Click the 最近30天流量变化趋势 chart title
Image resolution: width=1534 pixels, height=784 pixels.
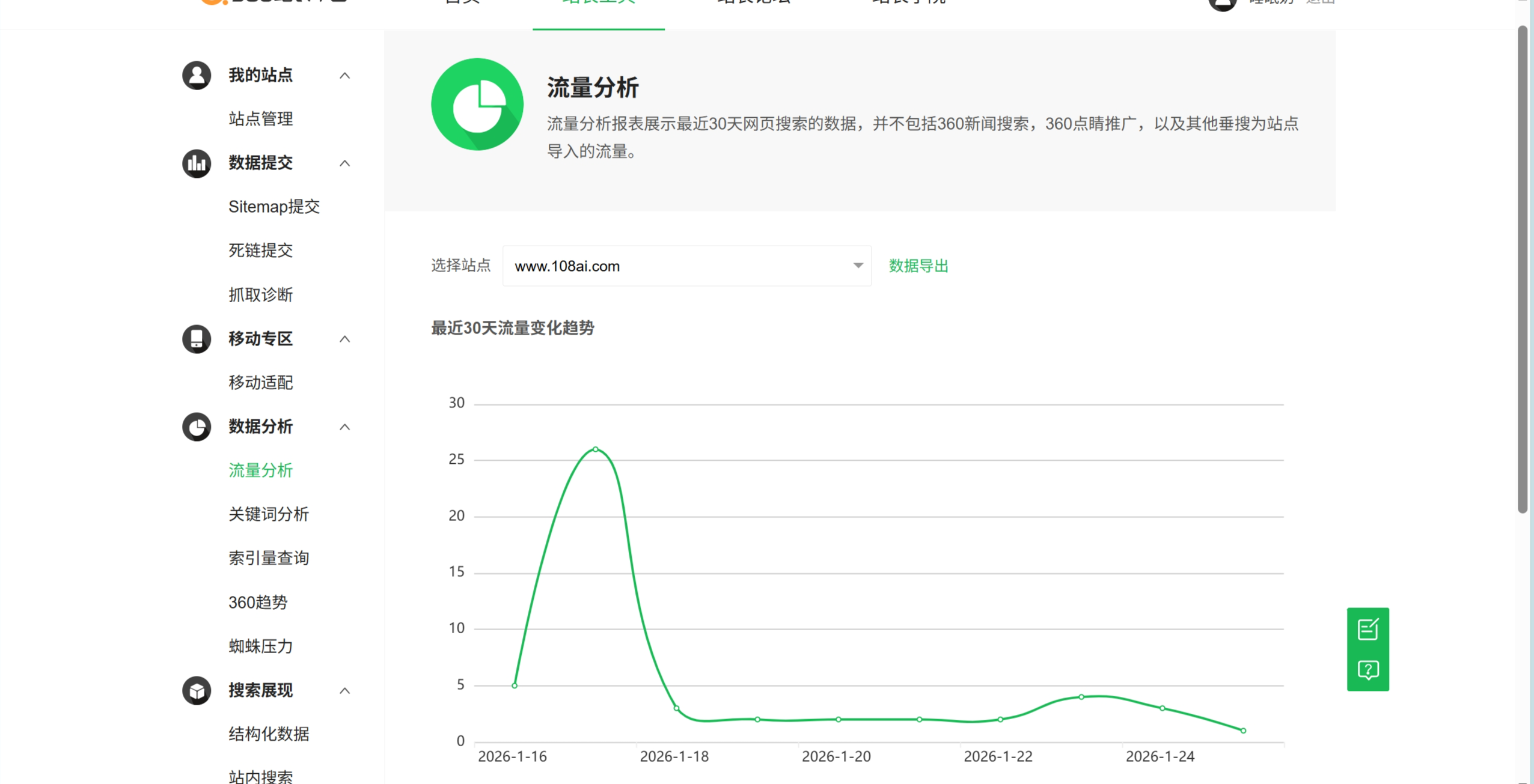[x=513, y=328]
